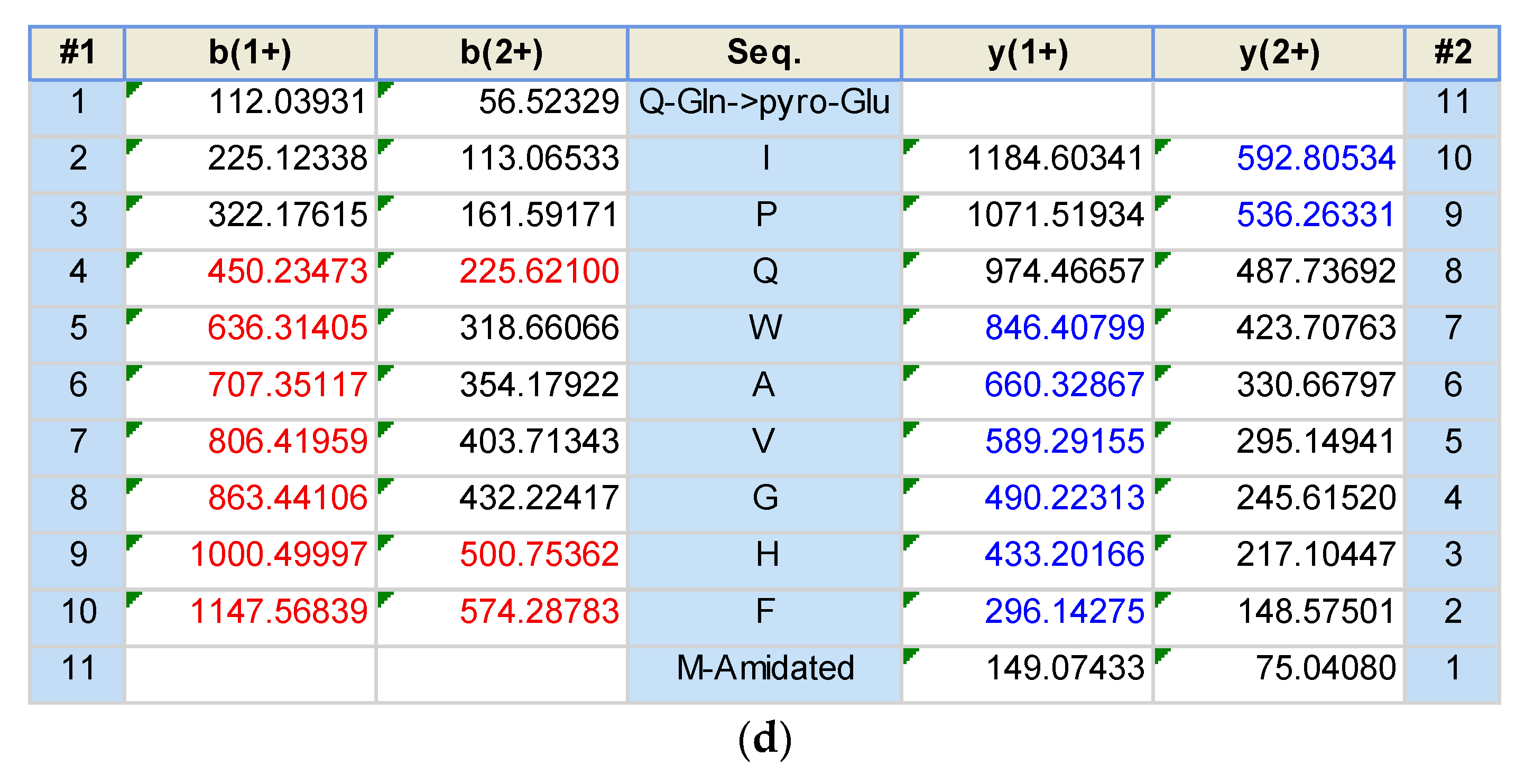Select red cell value 806.41959
Image resolution: width=1534 pixels, height=784 pixels.
tap(250, 447)
